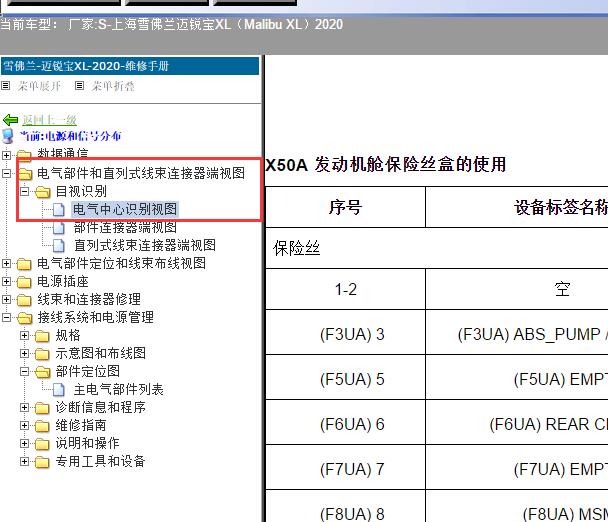Expand the 规格 node
This screenshot has width=608, height=522.
24,335
